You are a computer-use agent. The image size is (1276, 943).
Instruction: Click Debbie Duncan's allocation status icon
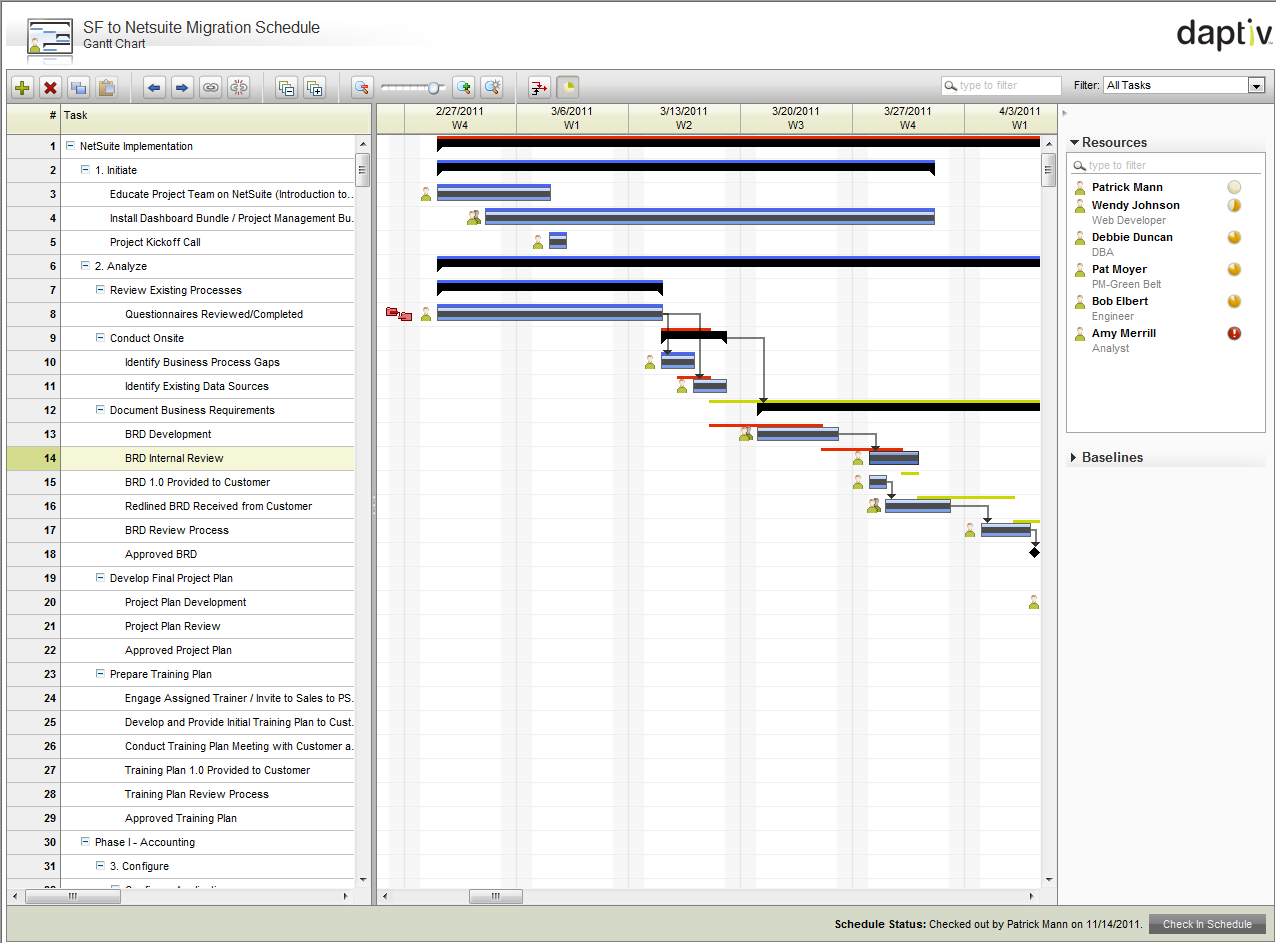[1234, 237]
